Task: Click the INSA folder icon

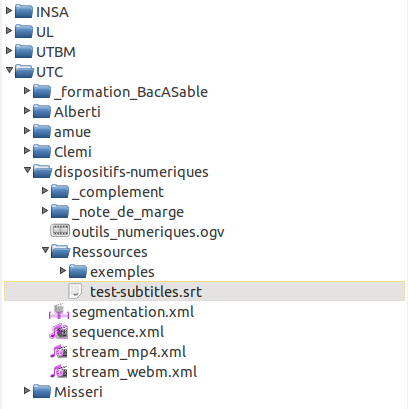Action: point(24,11)
